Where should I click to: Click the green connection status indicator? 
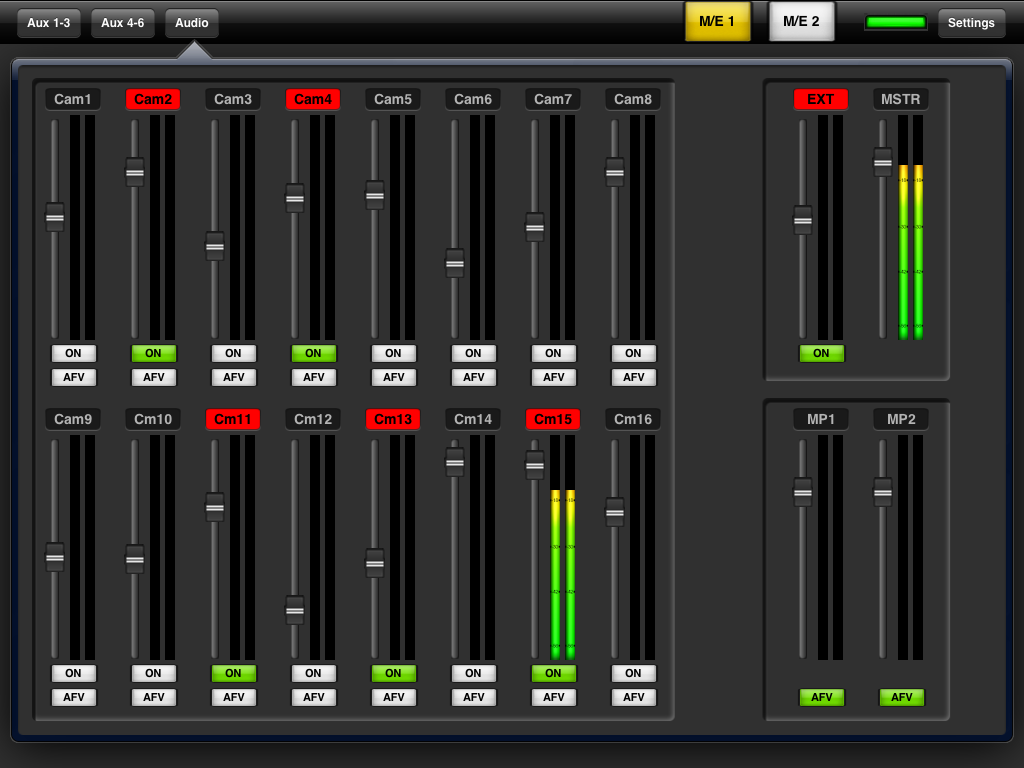895,22
